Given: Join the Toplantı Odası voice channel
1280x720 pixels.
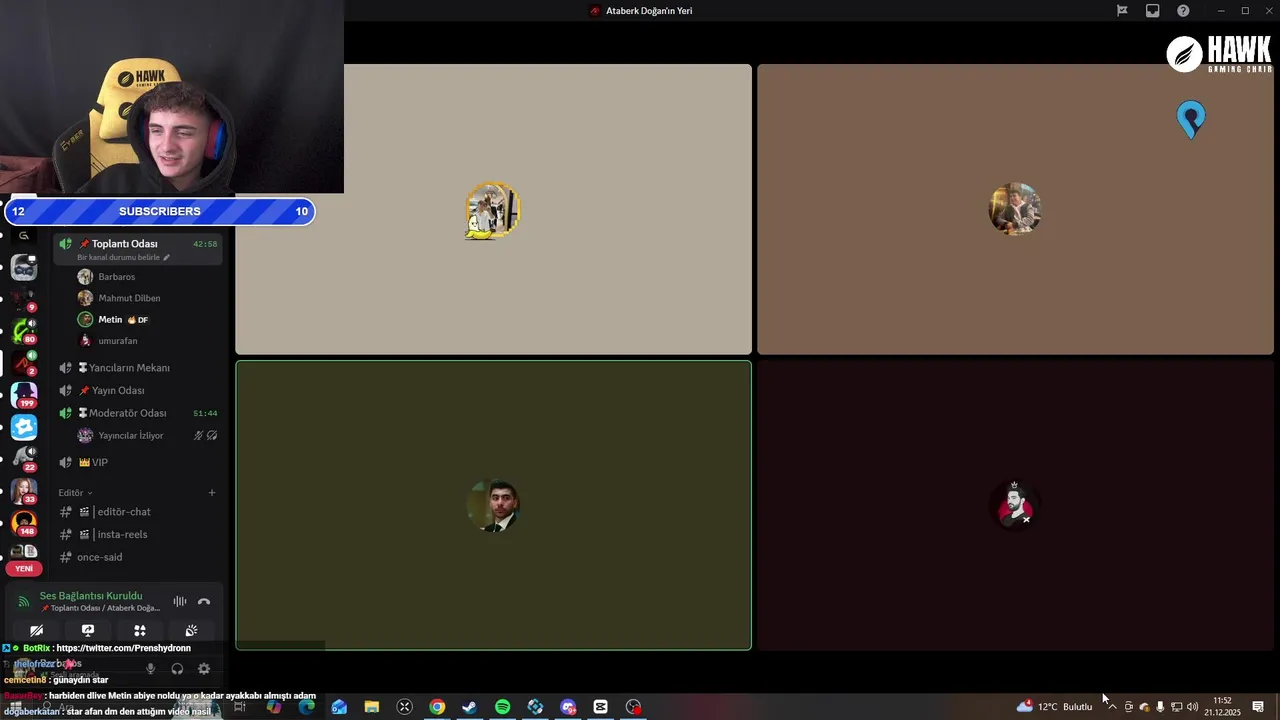Looking at the screenshot, I should point(137,249).
